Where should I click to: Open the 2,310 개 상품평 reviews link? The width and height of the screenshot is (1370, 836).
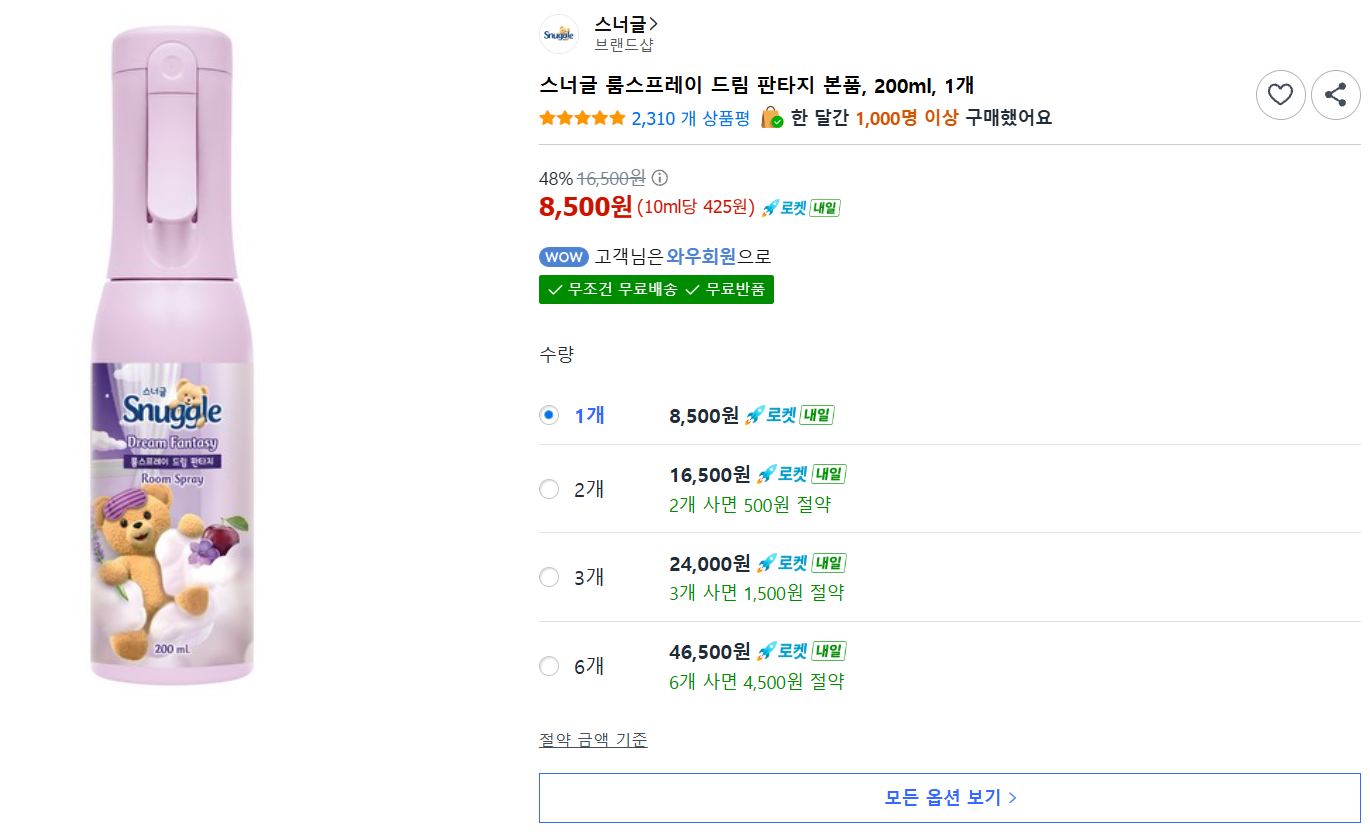690,118
